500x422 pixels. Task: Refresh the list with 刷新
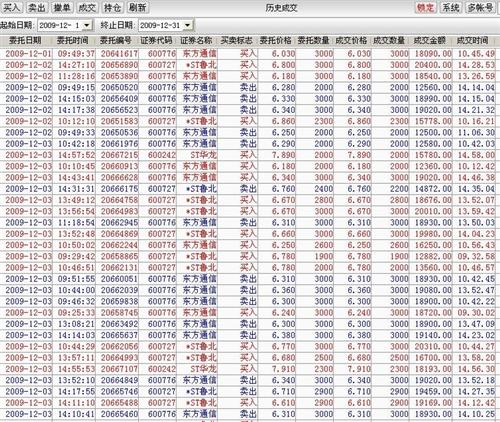pos(138,7)
